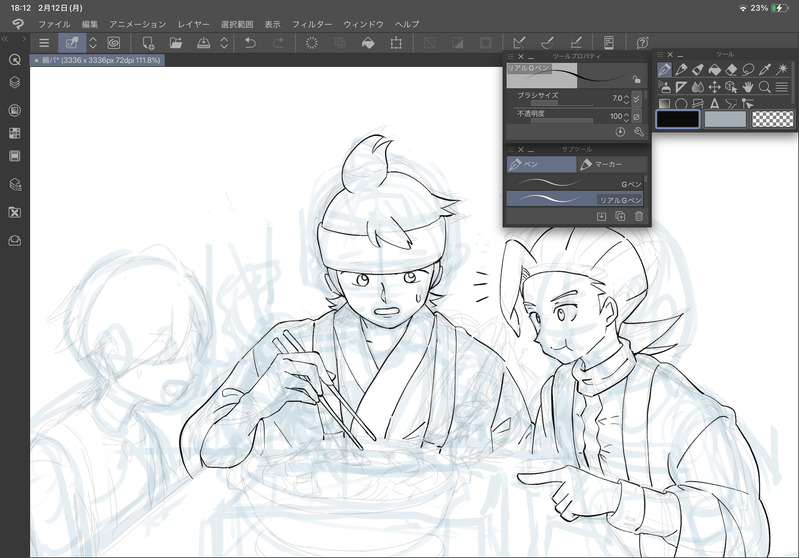Expand the save options up-down arrows
Viewport: 799px width, 558px height.
point(224,43)
